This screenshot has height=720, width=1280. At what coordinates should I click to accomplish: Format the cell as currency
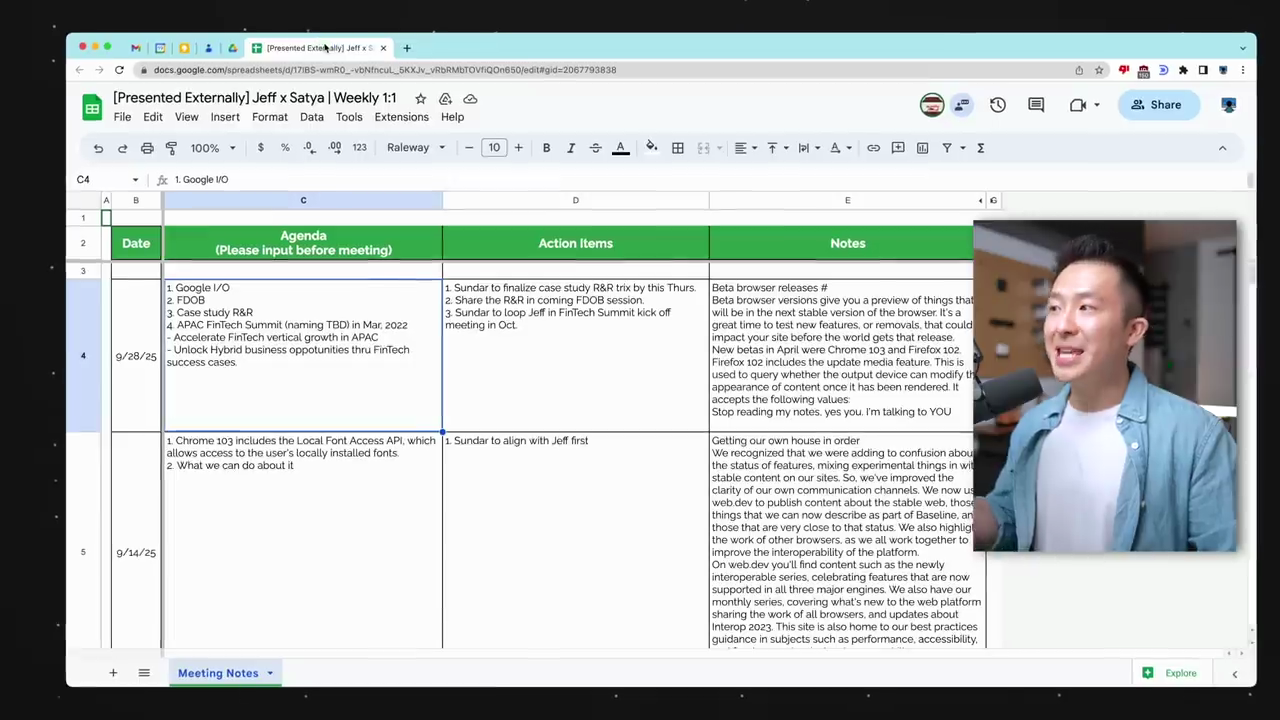point(261,148)
